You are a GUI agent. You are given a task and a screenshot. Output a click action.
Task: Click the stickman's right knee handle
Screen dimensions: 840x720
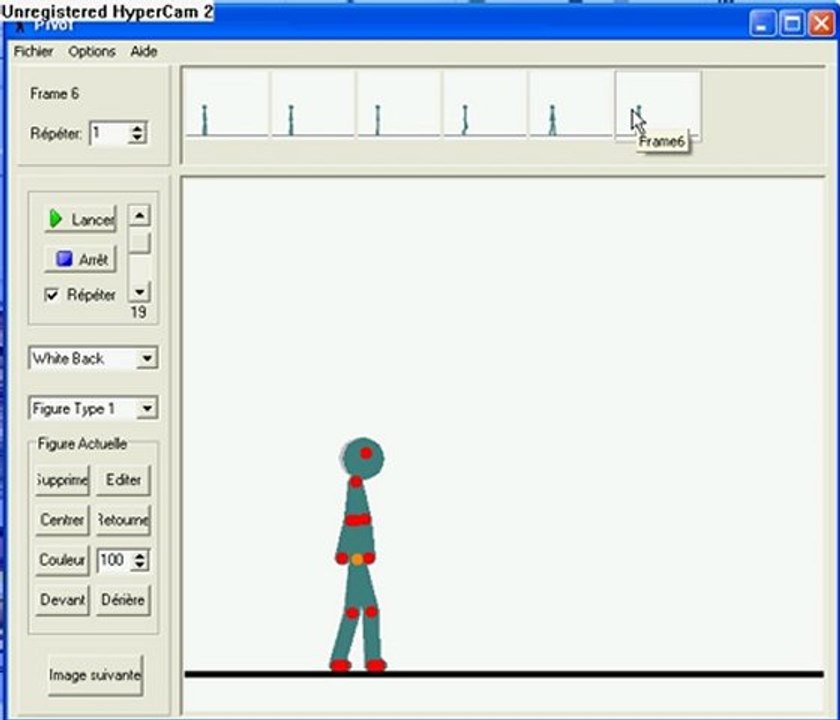point(371,611)
